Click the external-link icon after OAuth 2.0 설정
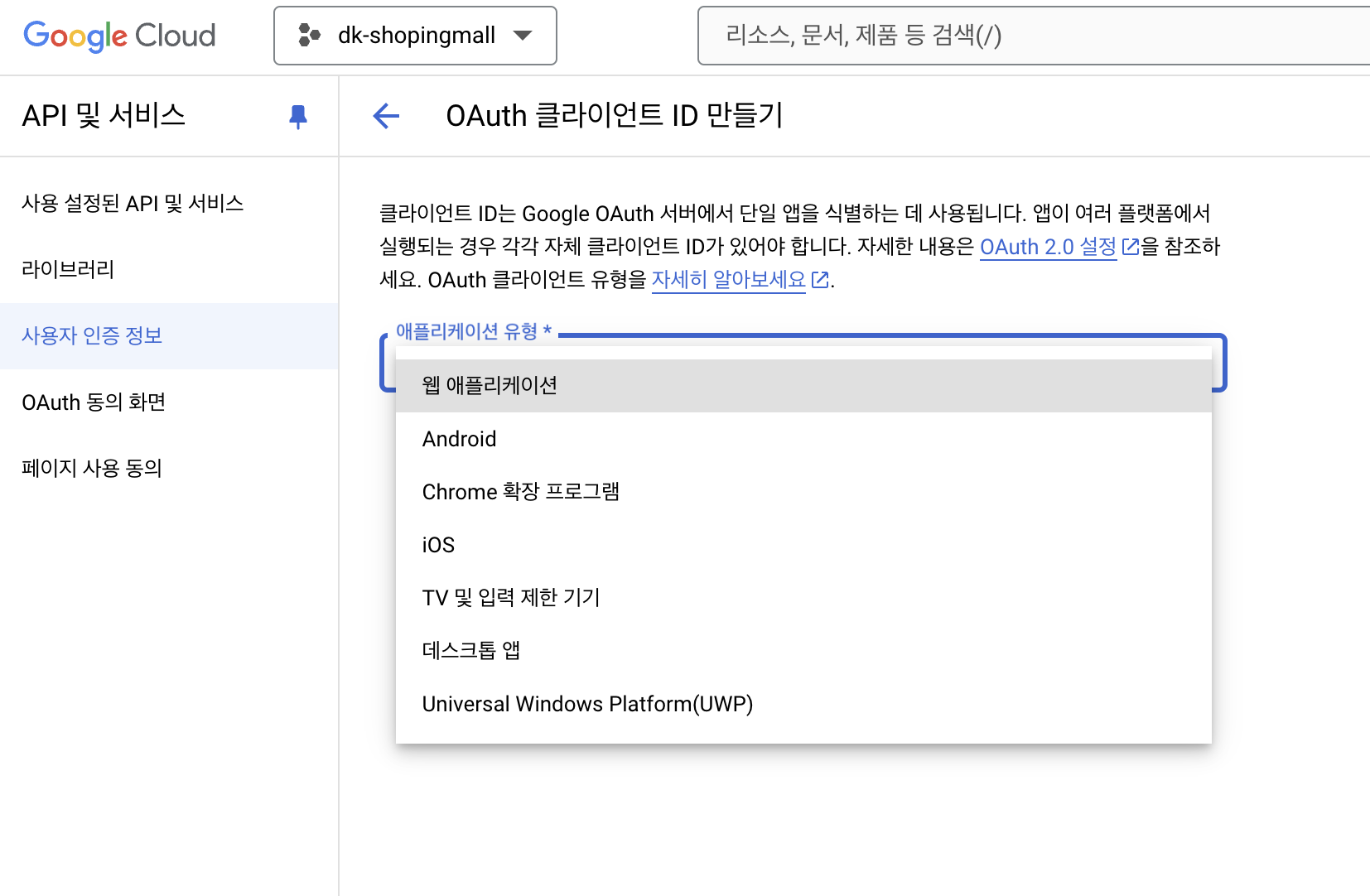This screenshot has height=896, width=1370. (x=1130, y=247)
